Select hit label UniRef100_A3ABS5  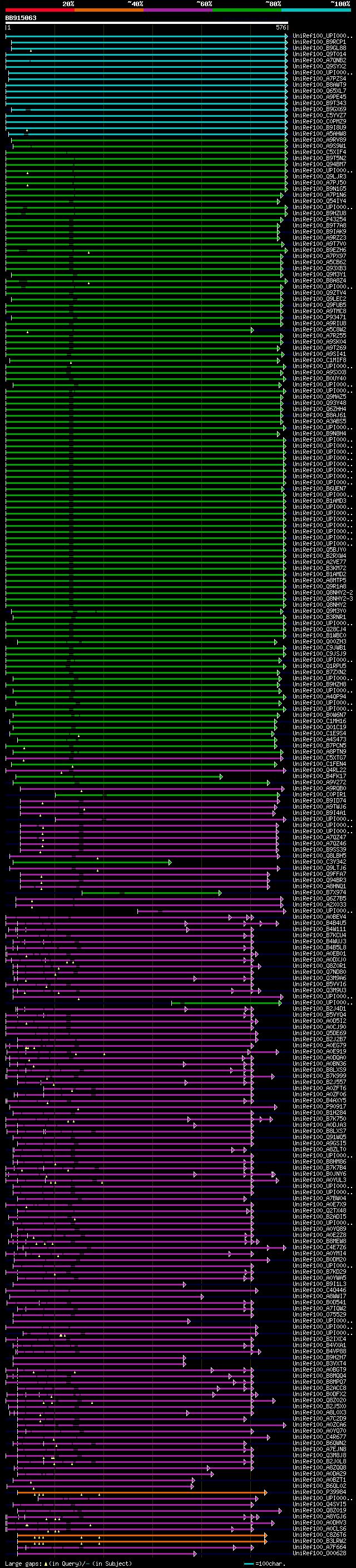click(x=319, y=421)
